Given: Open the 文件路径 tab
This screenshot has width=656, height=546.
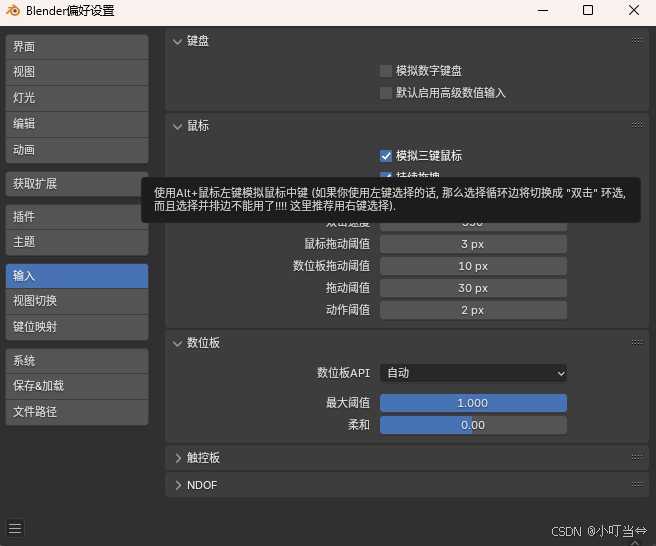Looking at the screenshot, I should [x=77, y=412].
